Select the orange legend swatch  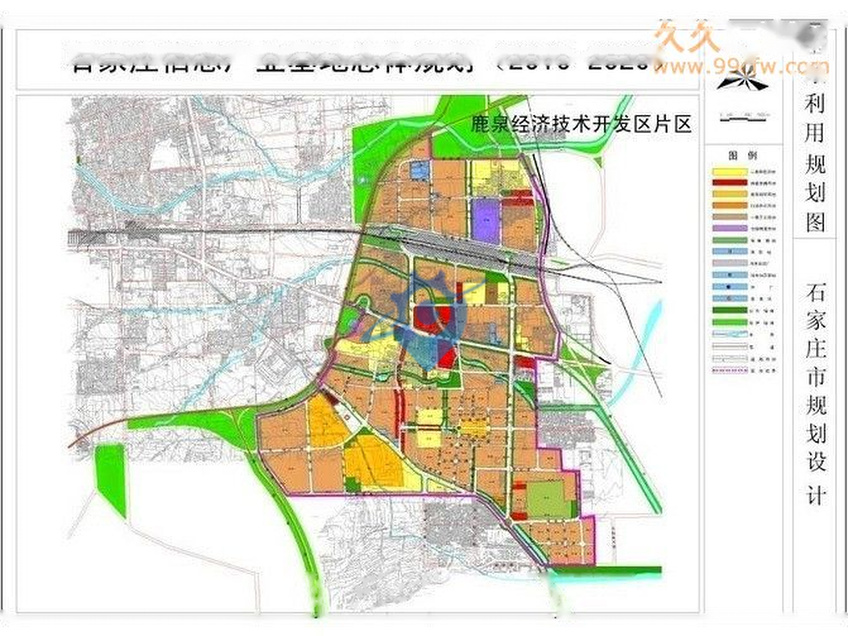point(730,206)
